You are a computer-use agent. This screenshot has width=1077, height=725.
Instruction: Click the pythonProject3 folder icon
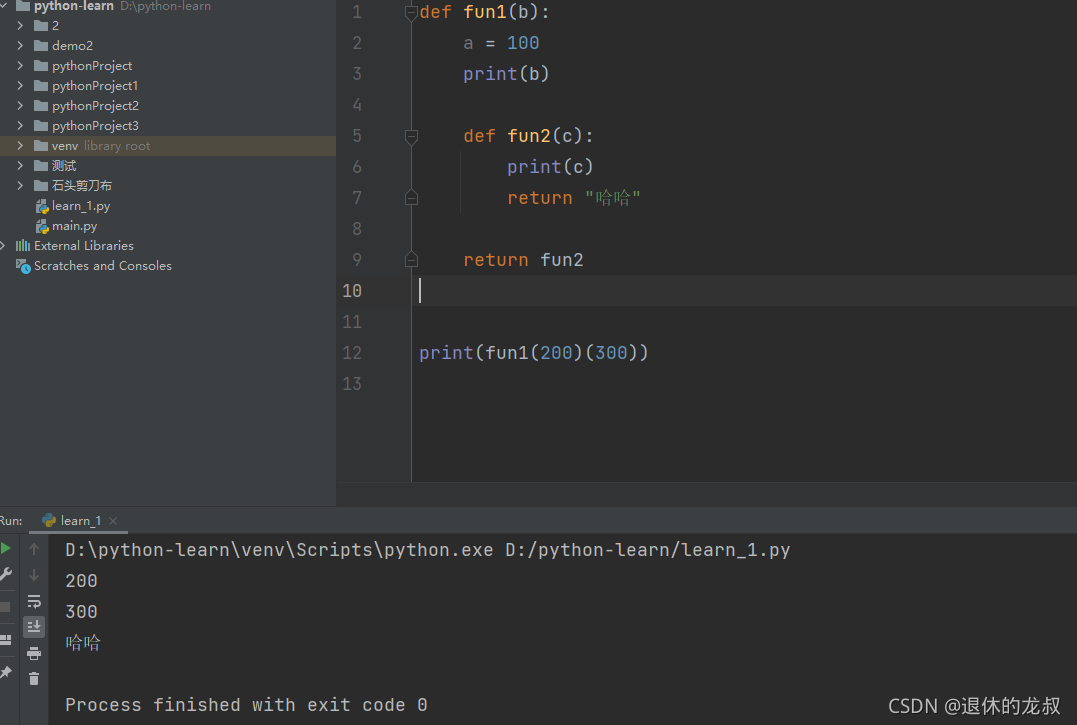[x=41, y=125]
